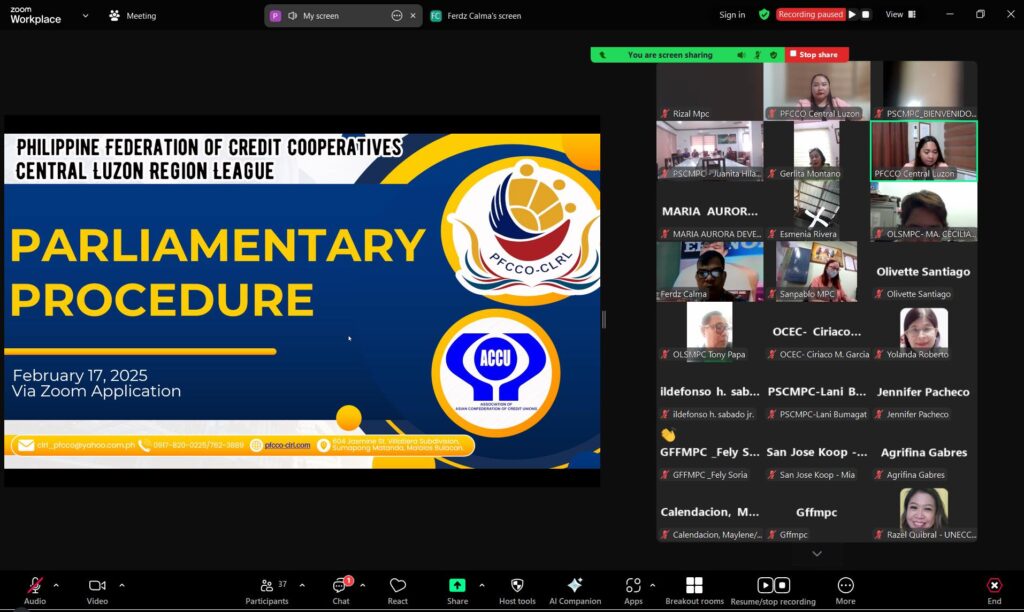1024x612 pixels.
Task: Show more participants with down chevron
Action: pos(817,553)
